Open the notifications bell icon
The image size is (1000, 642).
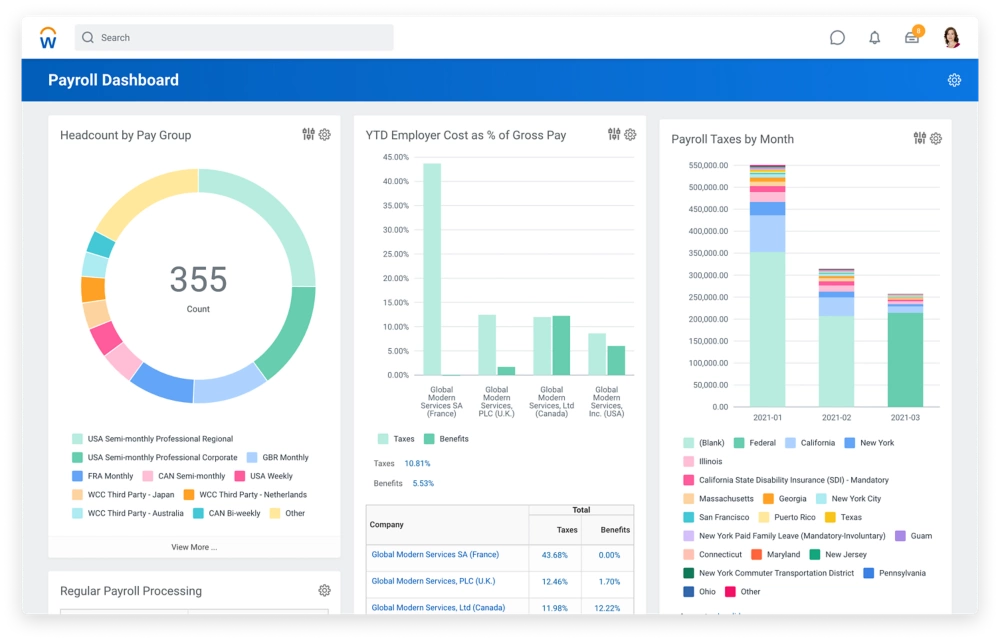pos(874,38)
